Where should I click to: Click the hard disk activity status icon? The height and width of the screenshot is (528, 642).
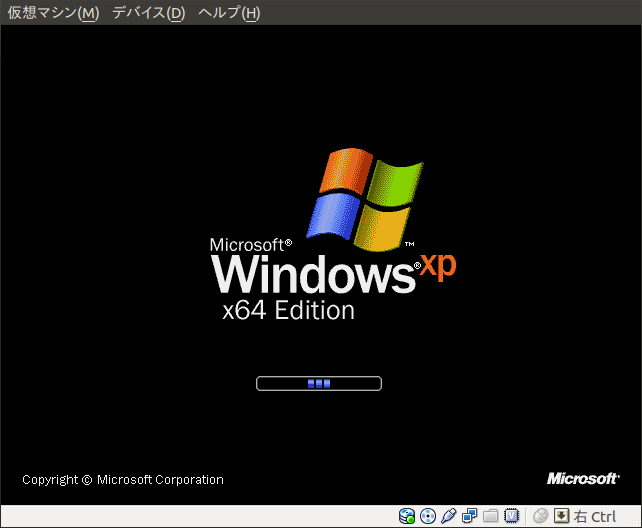pyautogui.click(x=407, y=516)
